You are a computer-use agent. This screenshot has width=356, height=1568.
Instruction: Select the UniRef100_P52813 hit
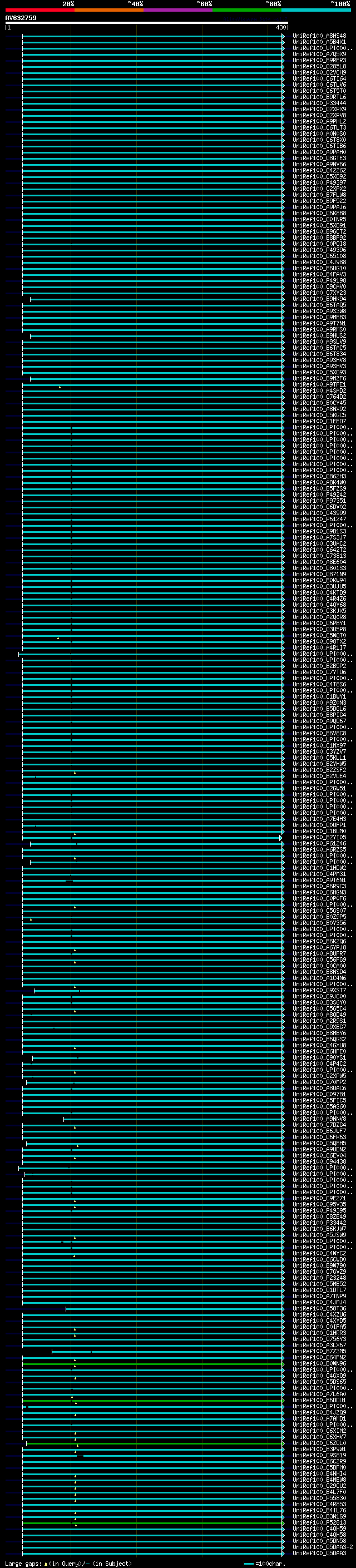tap(319, 1523)
